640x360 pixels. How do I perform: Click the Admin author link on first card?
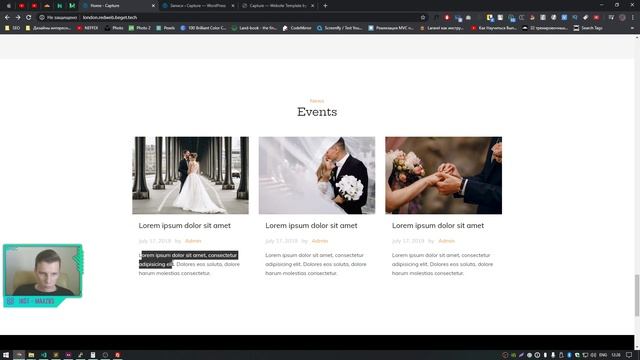coord(193,241)
